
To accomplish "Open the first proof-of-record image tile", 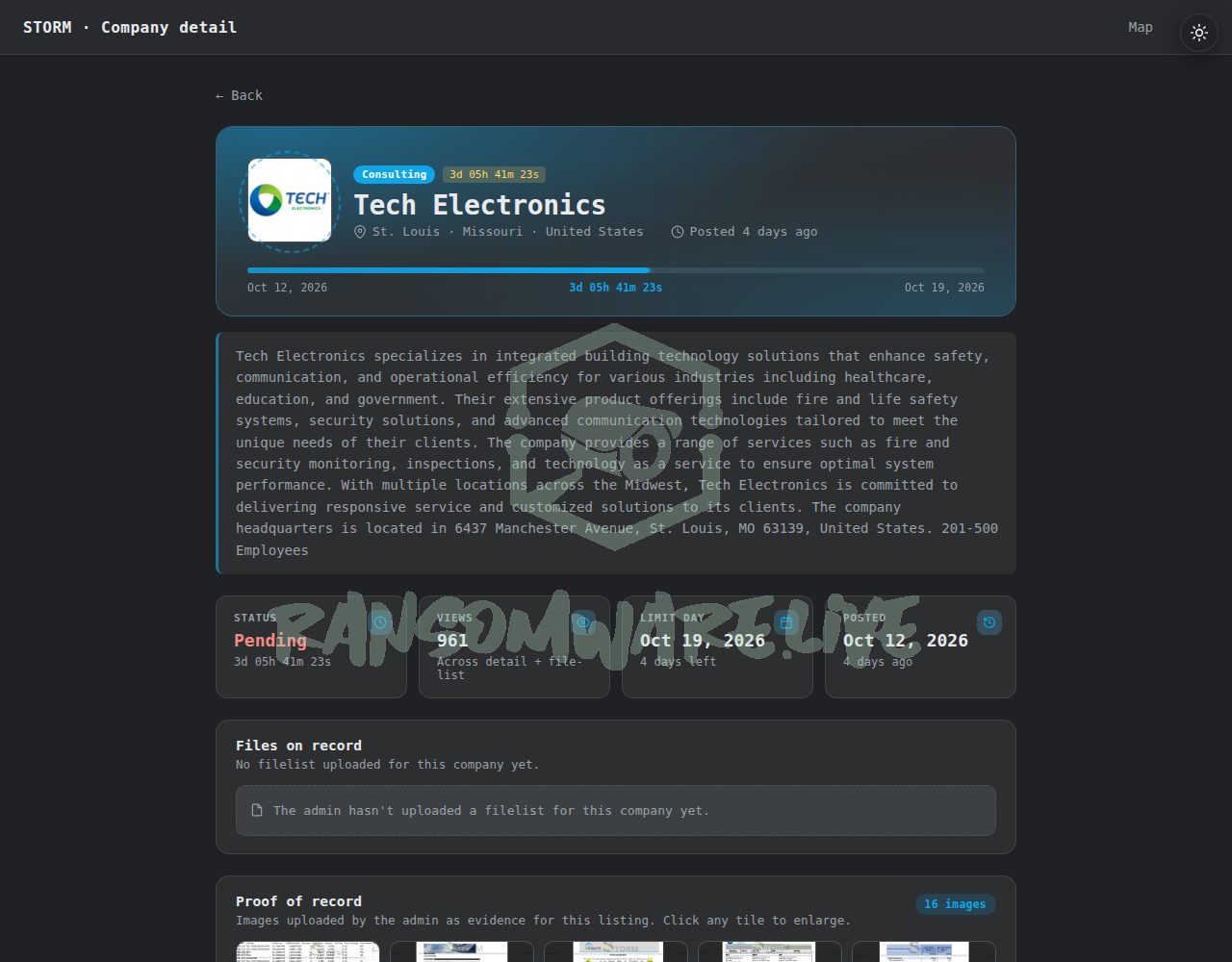I will pos(308,951).
